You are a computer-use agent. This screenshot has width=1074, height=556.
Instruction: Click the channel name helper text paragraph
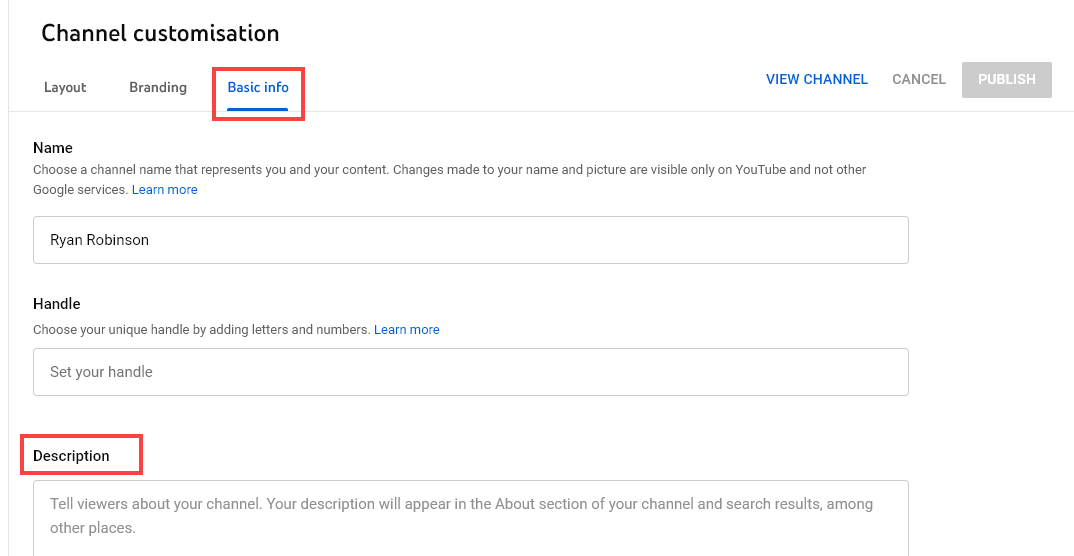(449, 170)
